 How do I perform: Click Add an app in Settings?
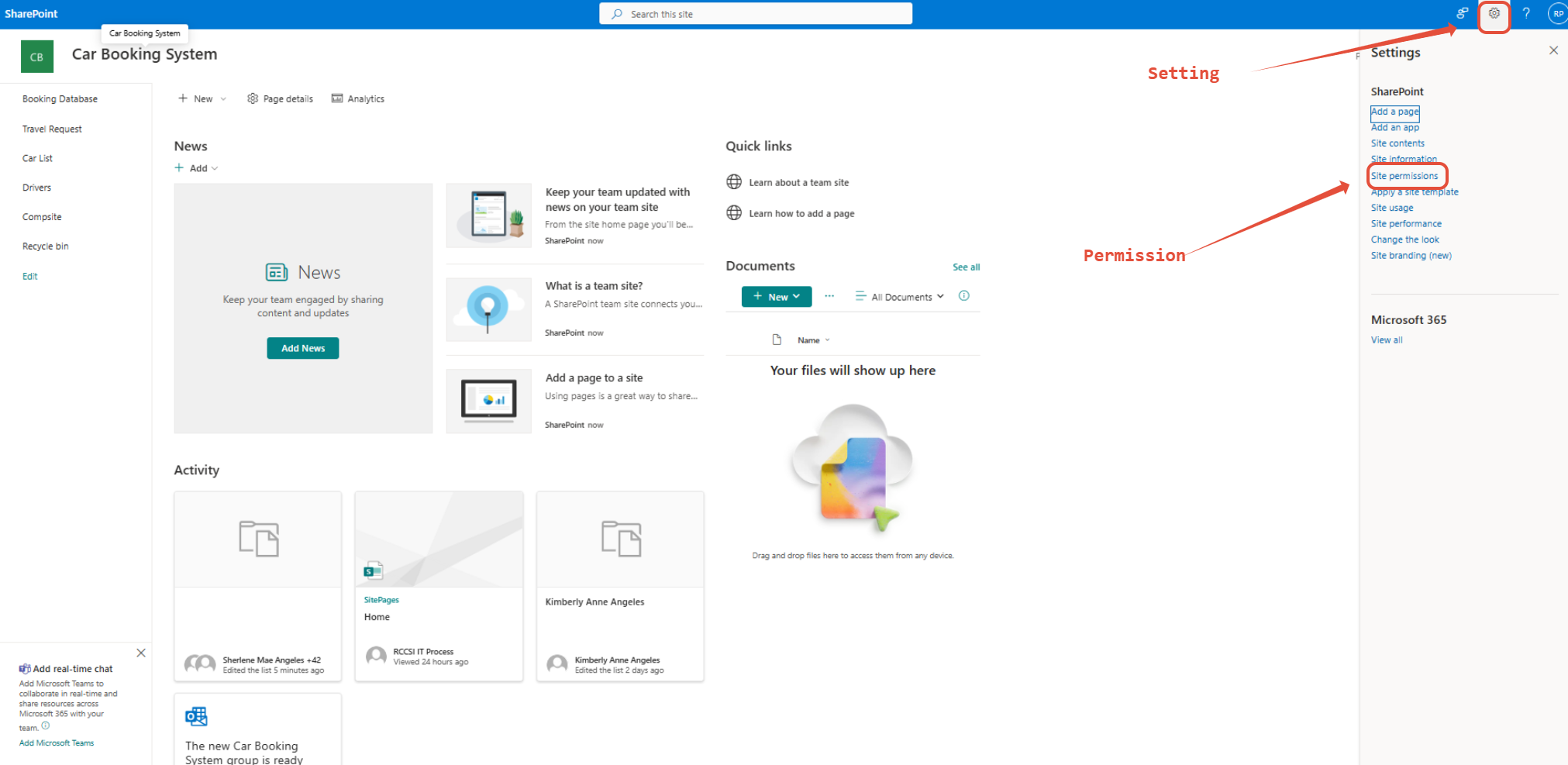(1394, 128)
